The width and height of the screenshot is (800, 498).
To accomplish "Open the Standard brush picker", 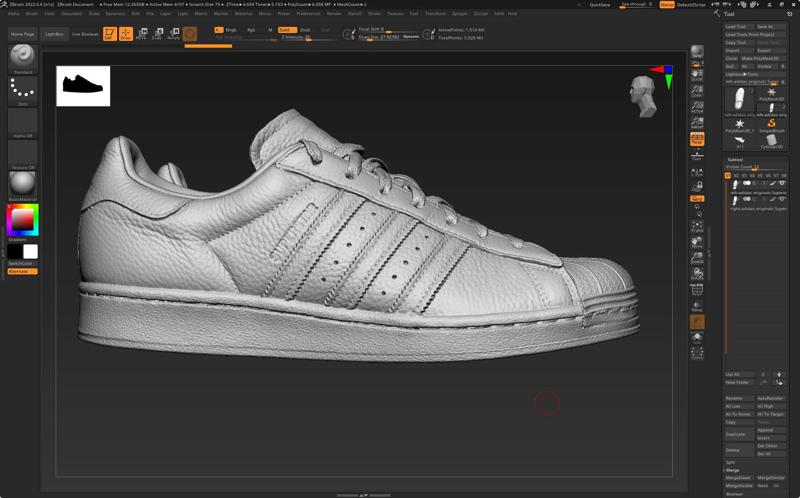I will [x=22, y=59].
